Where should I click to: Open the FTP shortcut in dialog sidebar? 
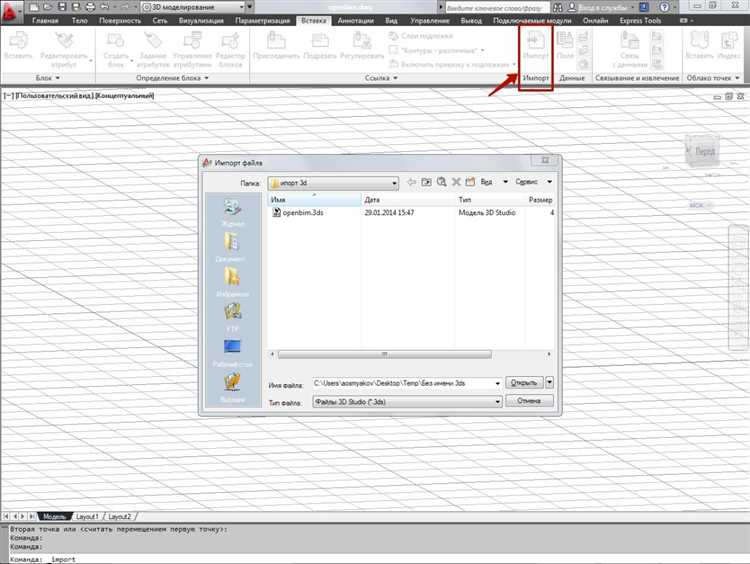(232, 317)
